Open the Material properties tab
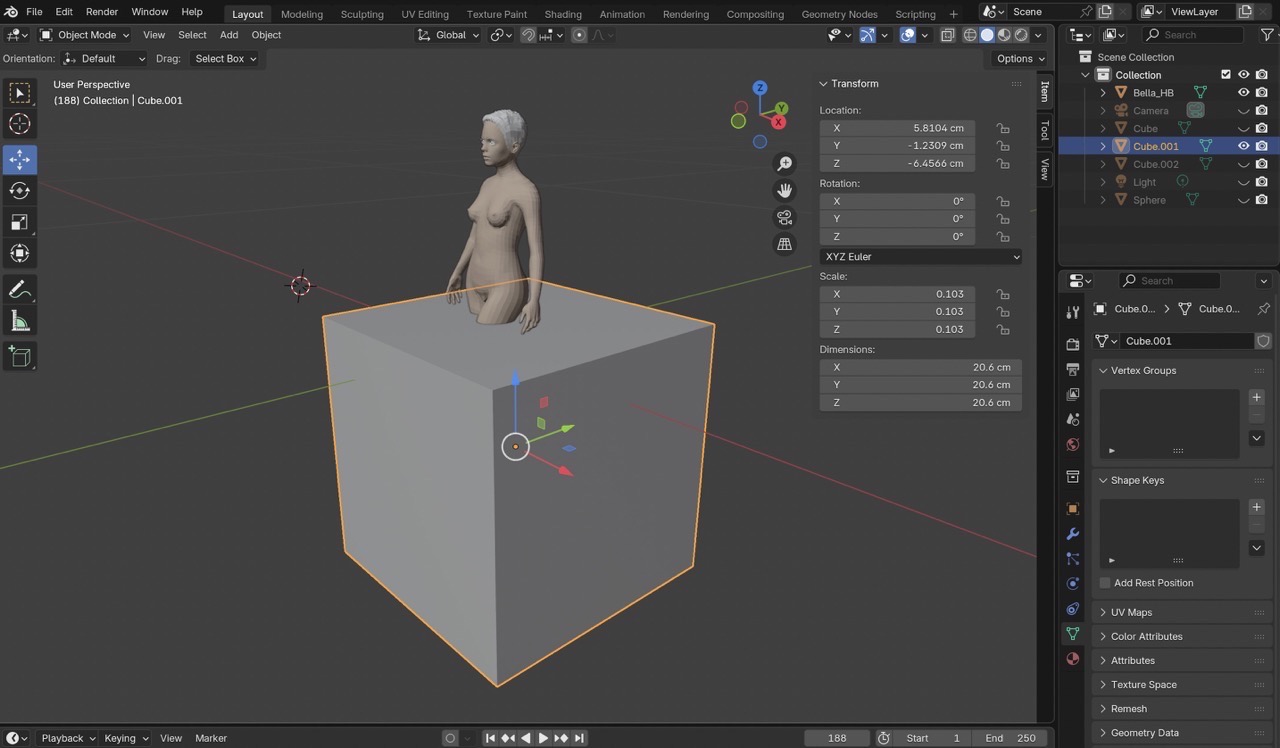Screen dimensions: 1280x748 1073,659
